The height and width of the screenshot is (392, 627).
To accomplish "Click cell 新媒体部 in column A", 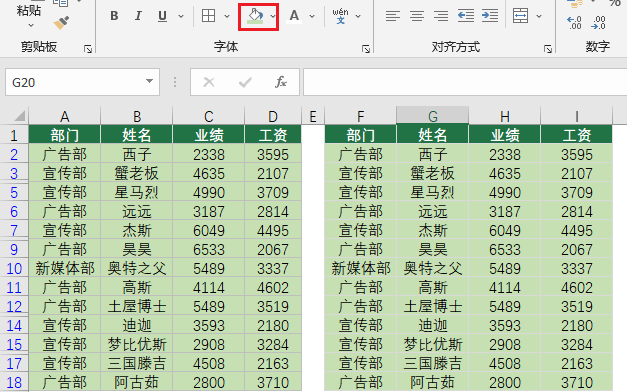I will 64,268.
